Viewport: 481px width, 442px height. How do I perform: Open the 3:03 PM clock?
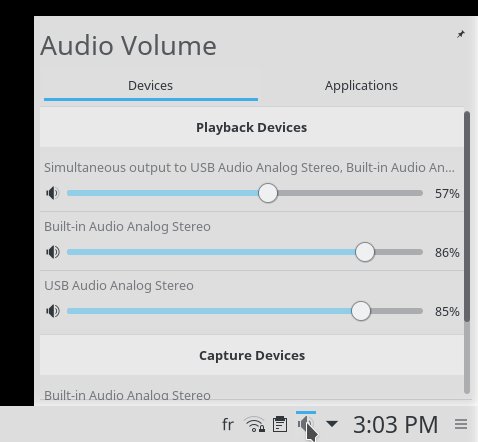[x=396, y=425]
